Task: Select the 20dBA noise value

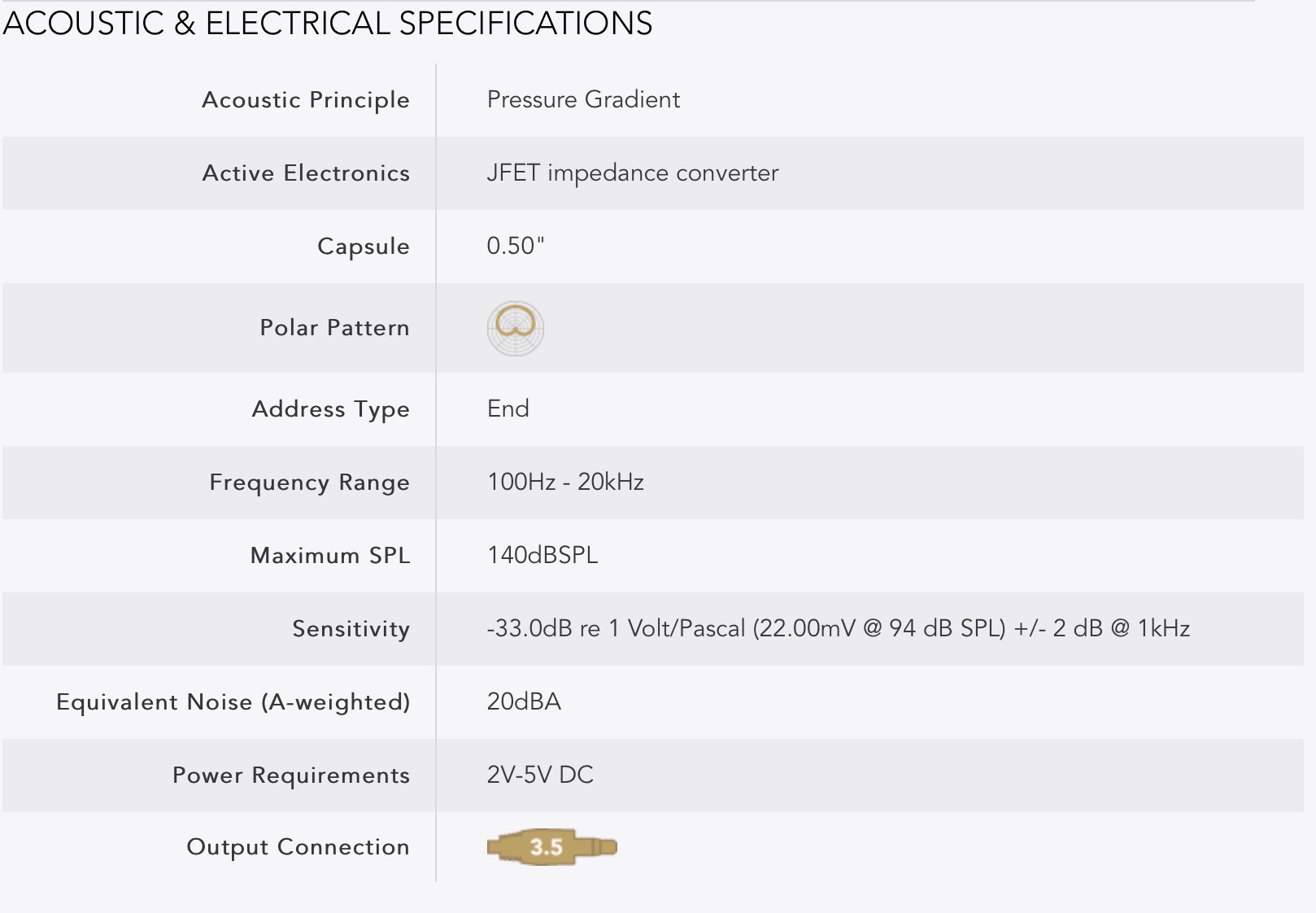Action: pos(524,701)
